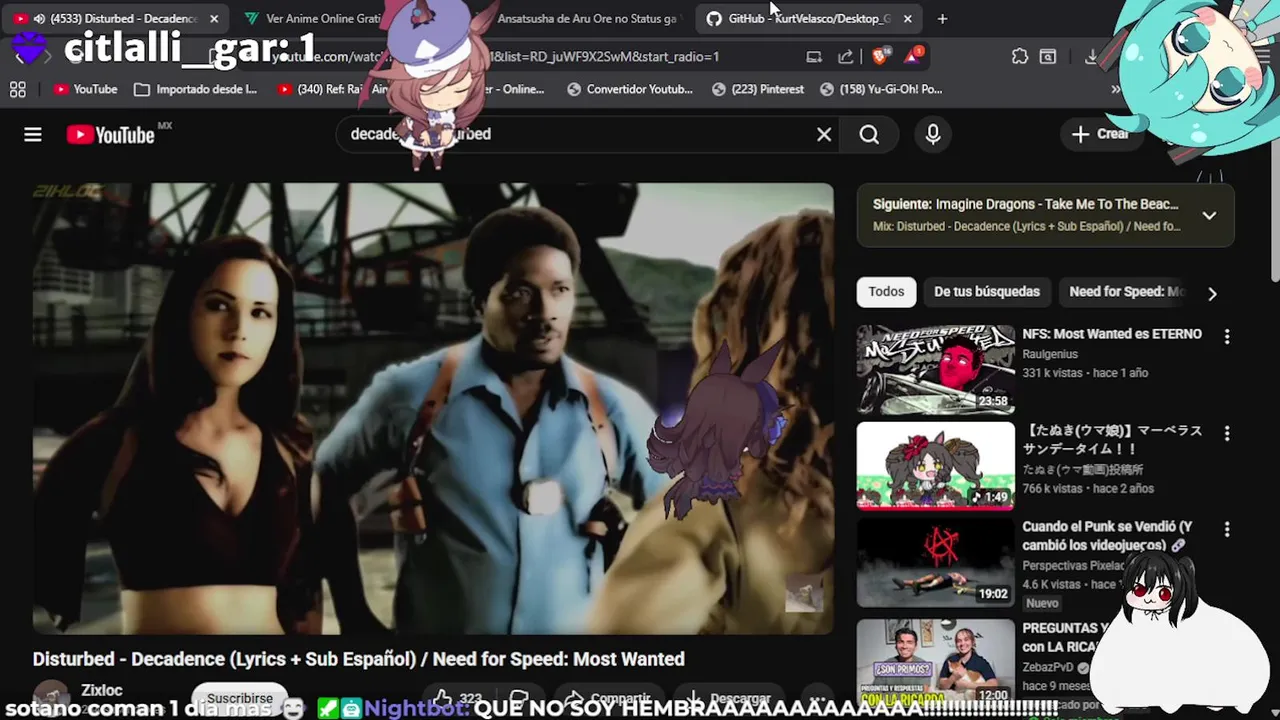
Task: Open the 'Convertidor Youtub...' bookmark
Action: tap(629, 89)
